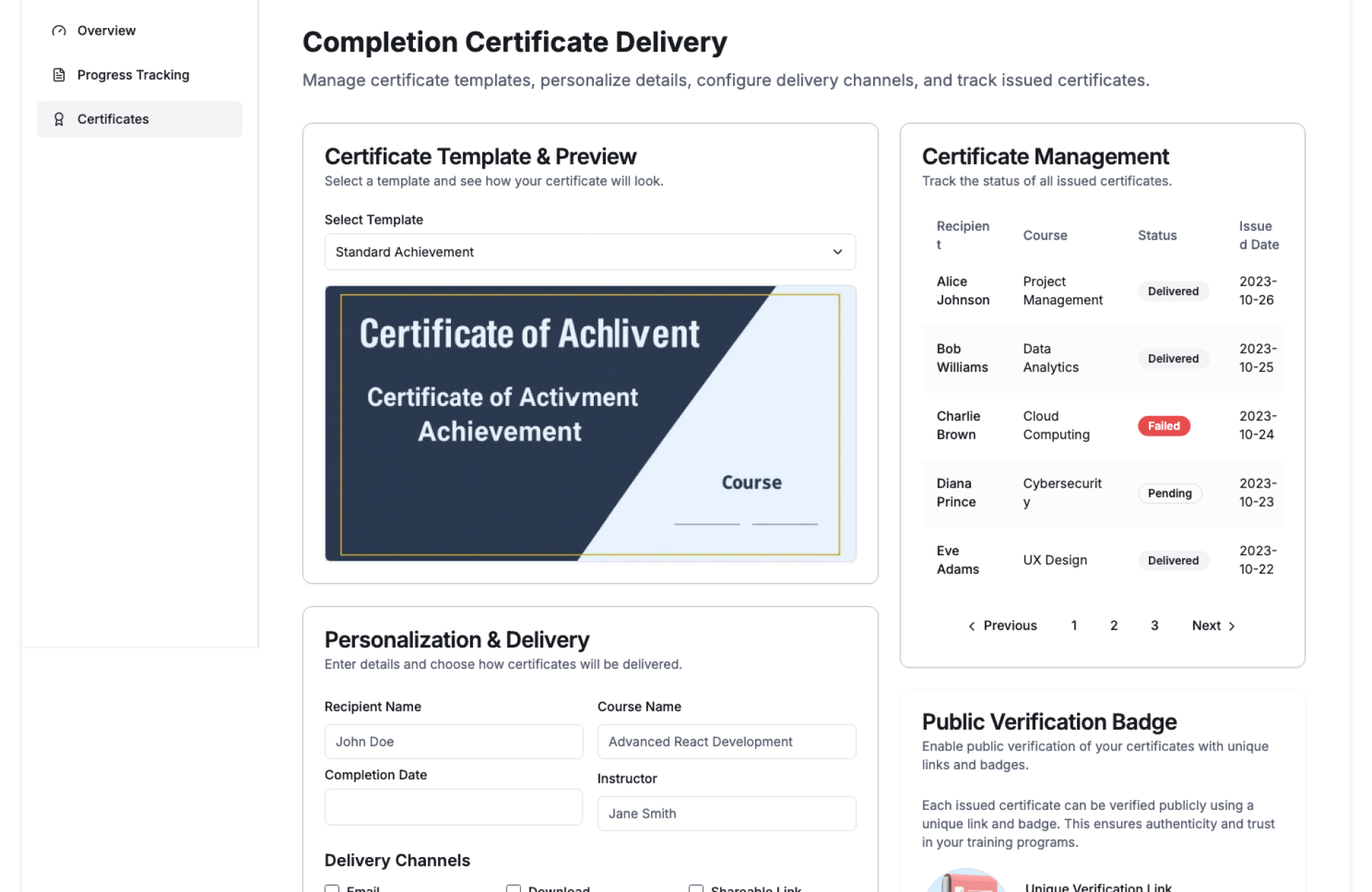Click the Certificates award ribbon icon
This screenshot has height=892, width=1372.
[x=59, y=119]
